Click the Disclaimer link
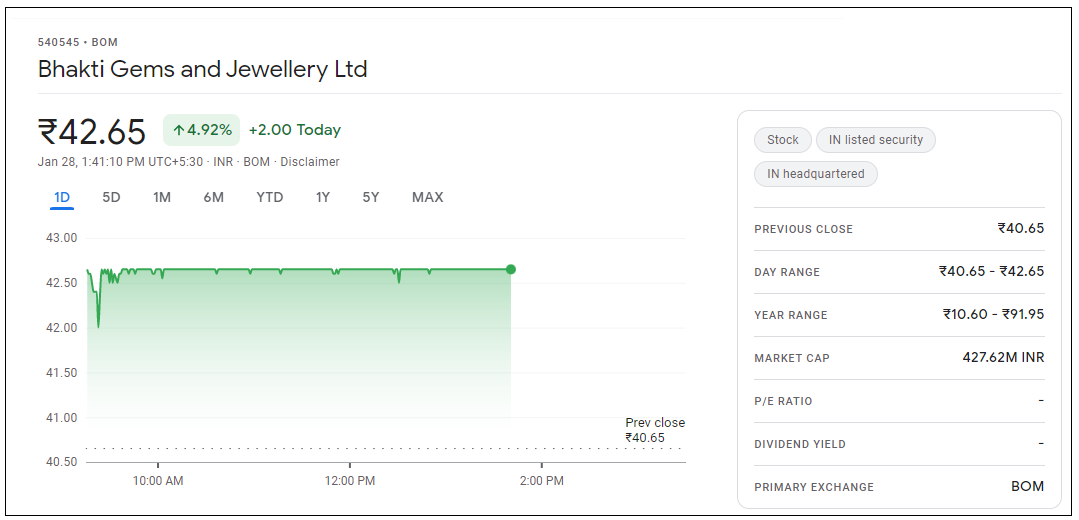The image size is (1079, 520). coord(310,162)
